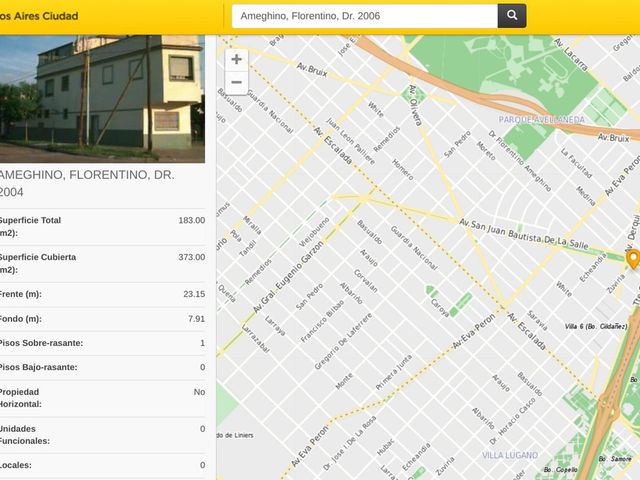
Task: Click the Parque Avellaneda map label
Action: (x=542, y=120)
